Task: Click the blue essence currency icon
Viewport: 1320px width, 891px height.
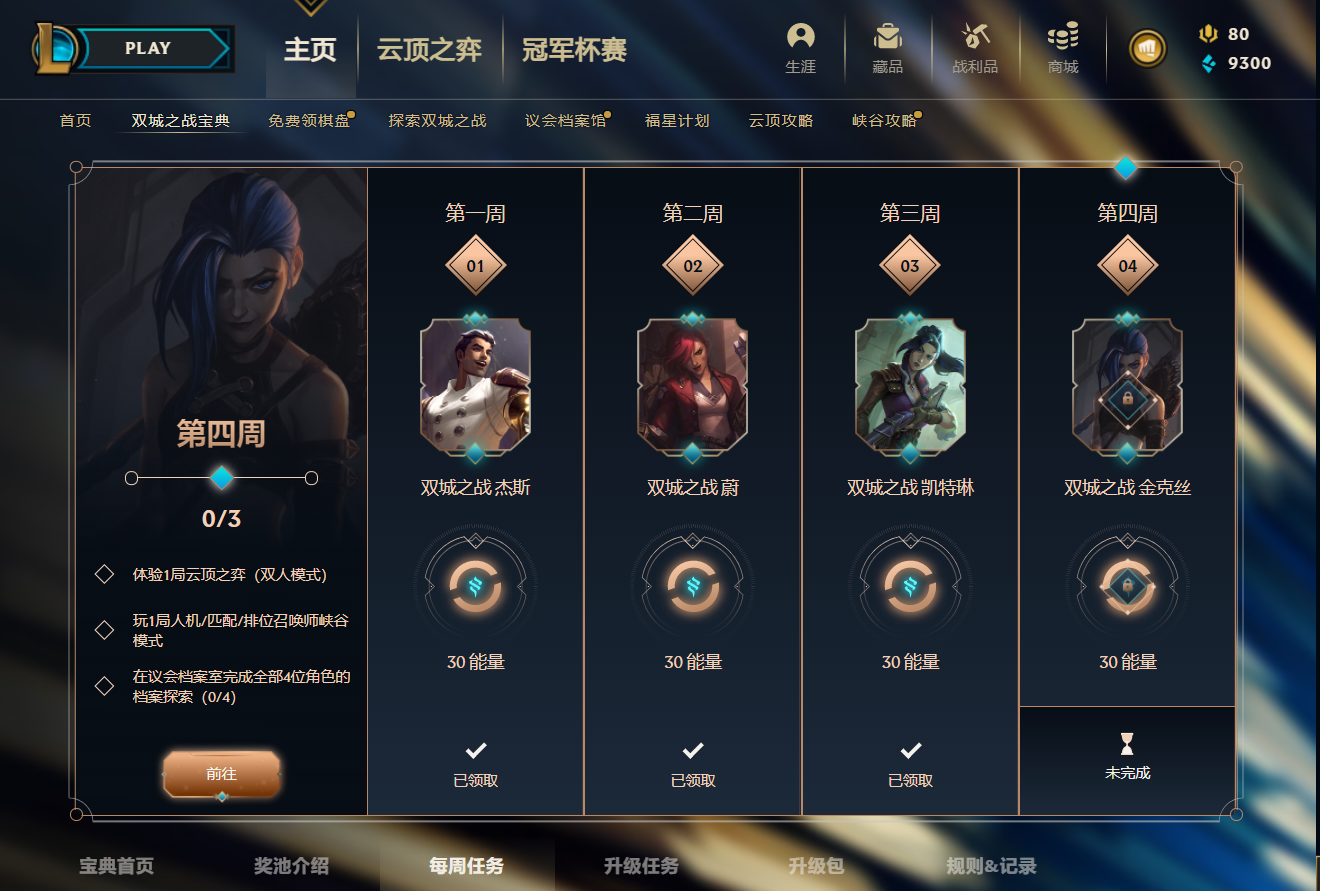Action: [x=1208, y=63]
